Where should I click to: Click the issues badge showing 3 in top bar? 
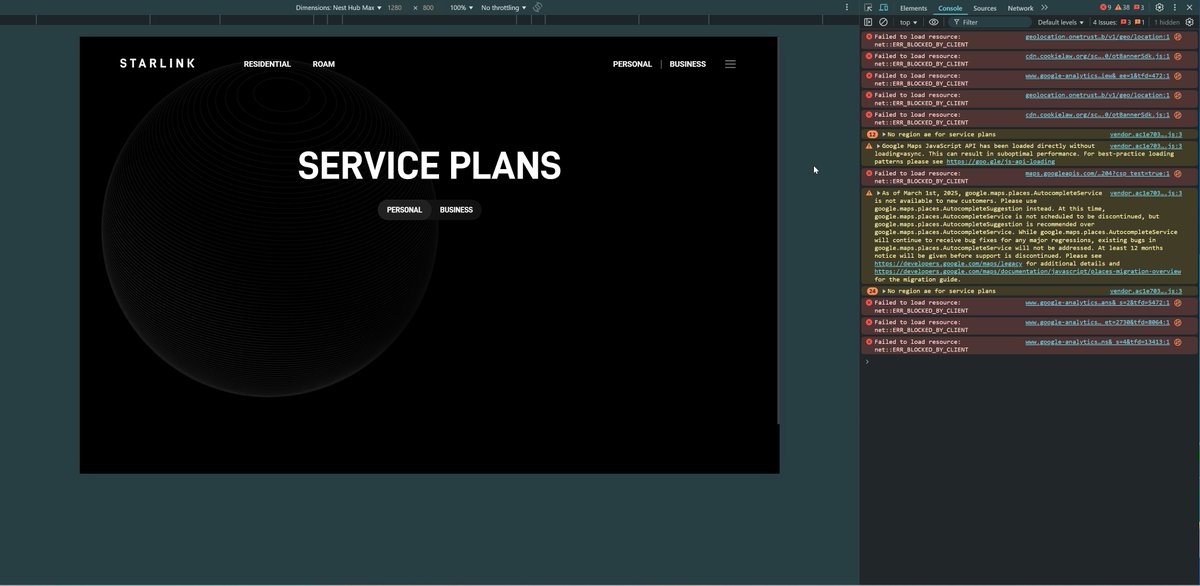[x=1139, y=8]
